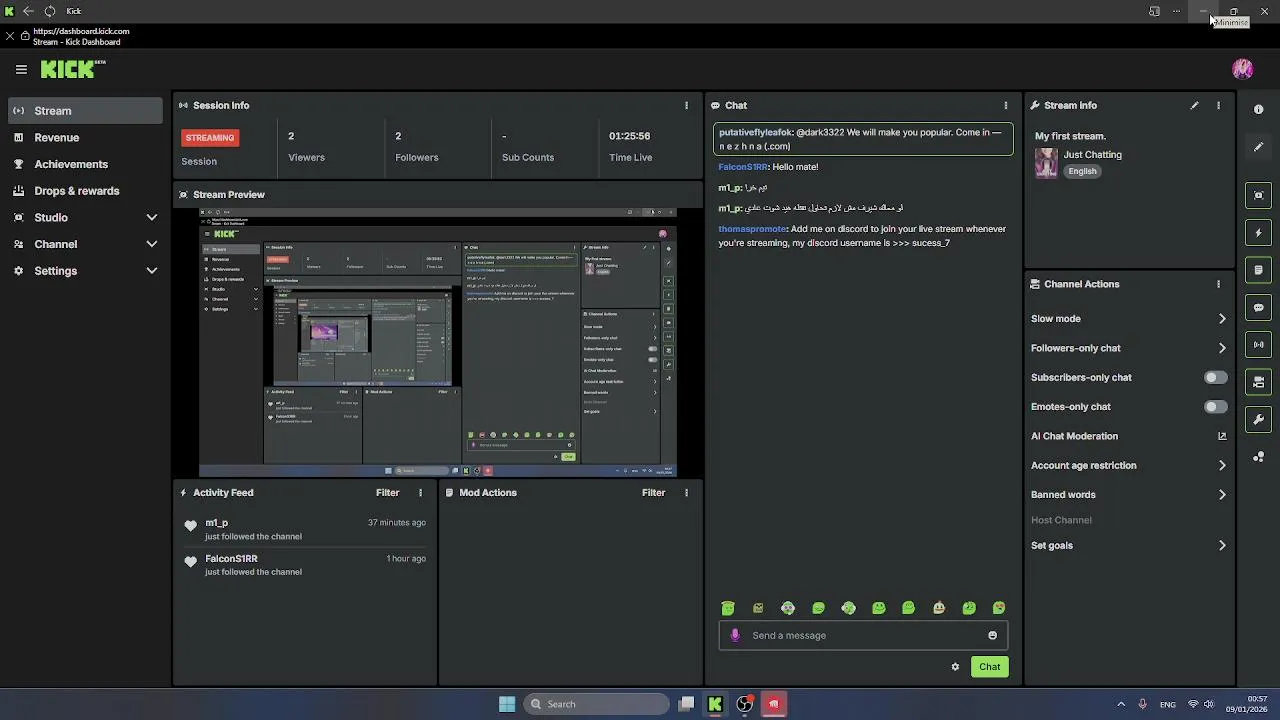The image size is (1280, 720).
Task: Toggle the document widget in right sidebar
Action: tap(1258, 270)
